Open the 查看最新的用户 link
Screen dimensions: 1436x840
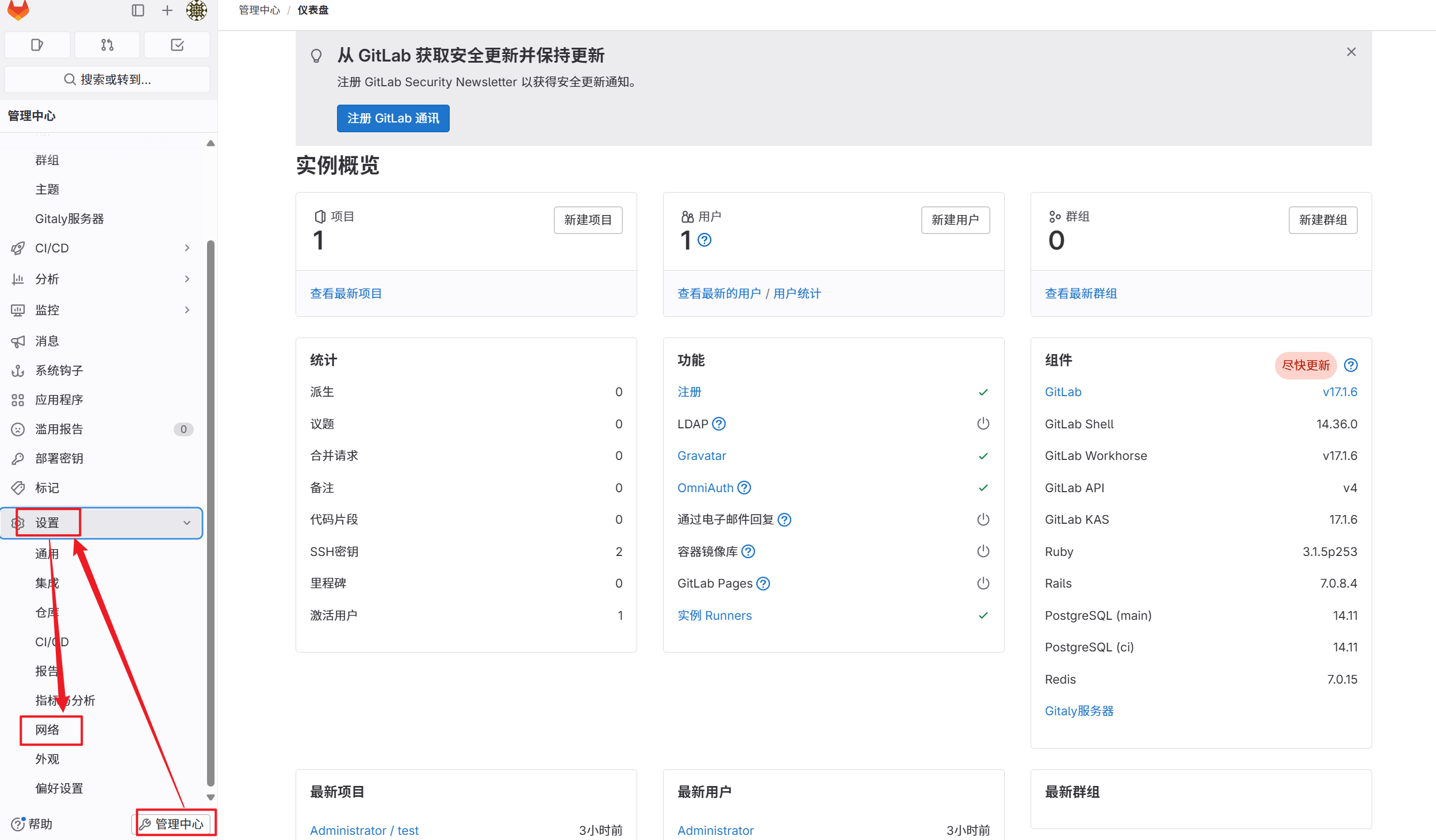[719, 294]
